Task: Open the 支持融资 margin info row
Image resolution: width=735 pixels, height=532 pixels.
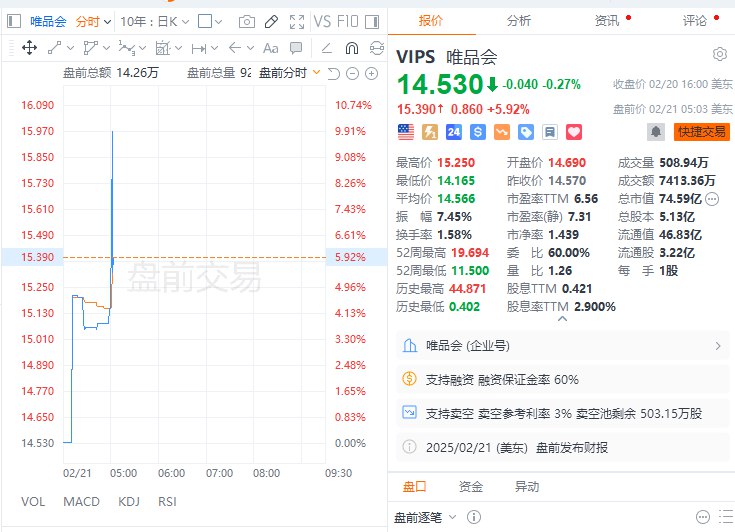Action: 562,380
